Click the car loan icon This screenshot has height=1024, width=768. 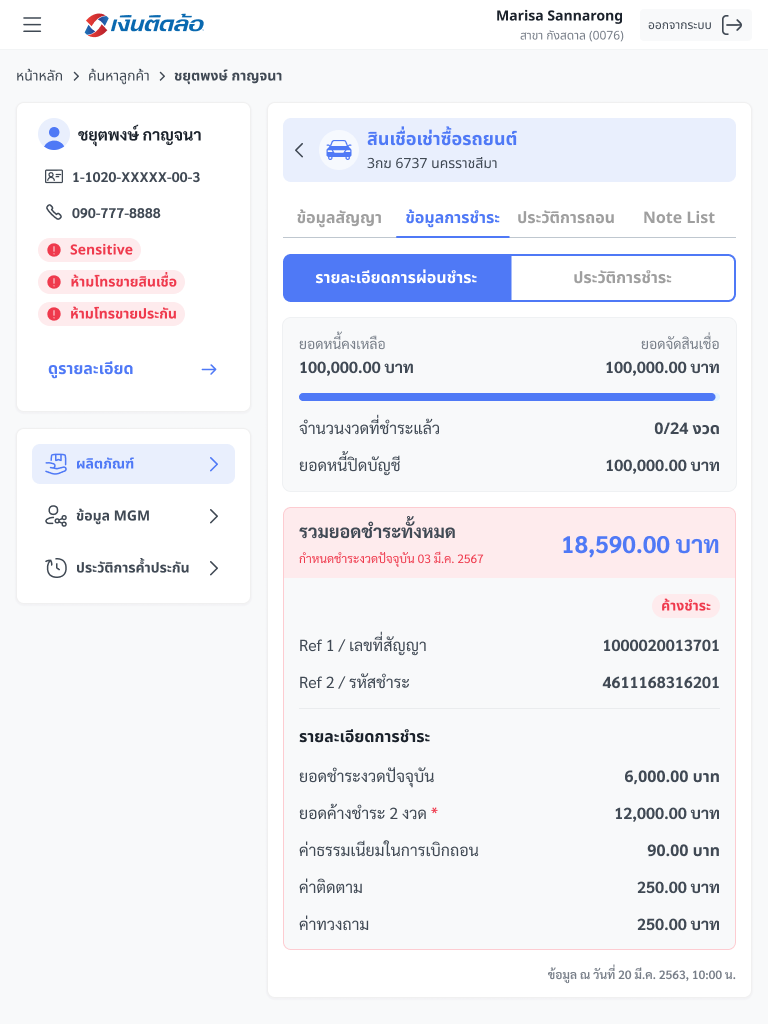click(x=339, y=150)
